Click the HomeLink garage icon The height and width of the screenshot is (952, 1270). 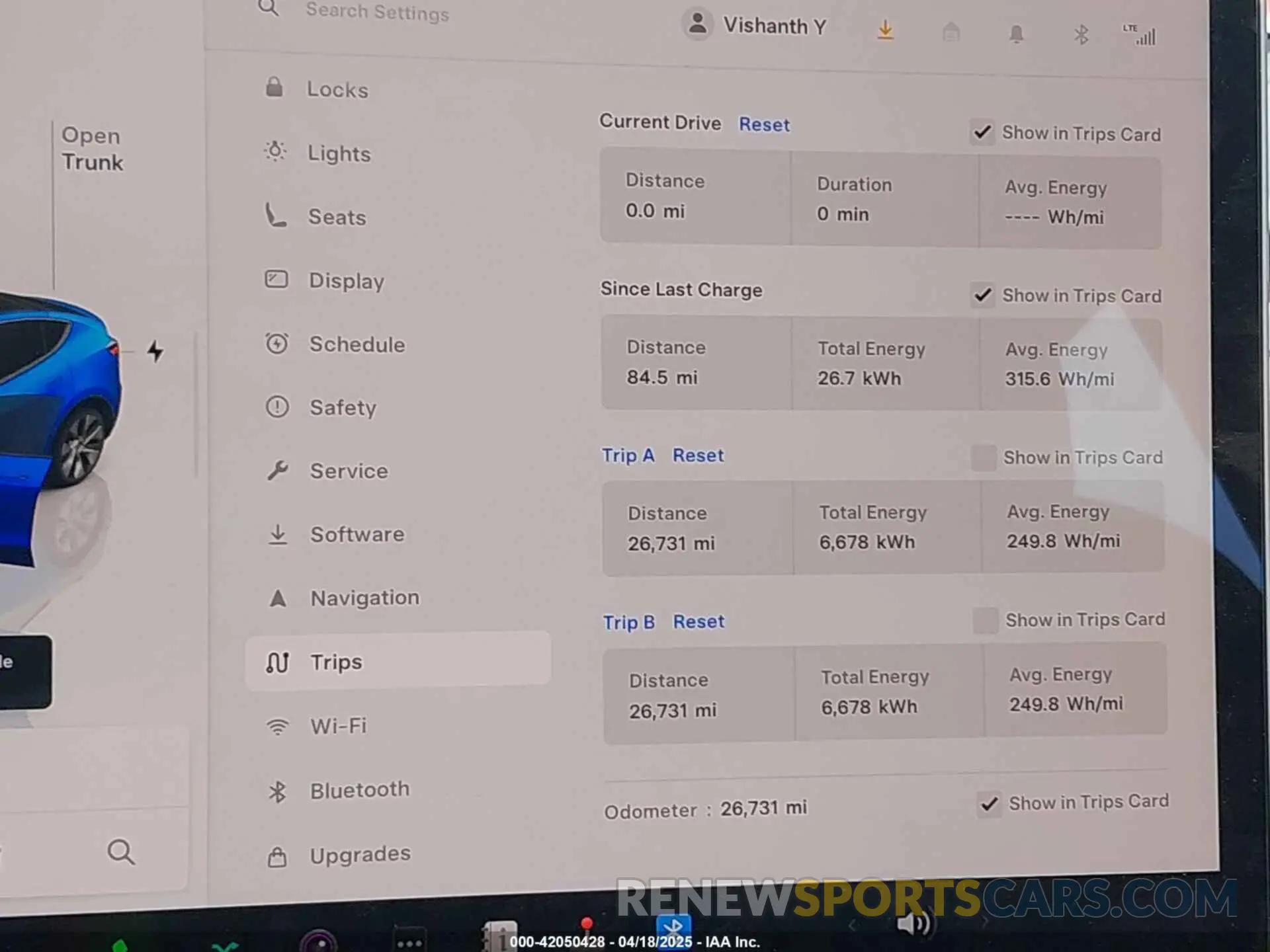click(951, 32)
